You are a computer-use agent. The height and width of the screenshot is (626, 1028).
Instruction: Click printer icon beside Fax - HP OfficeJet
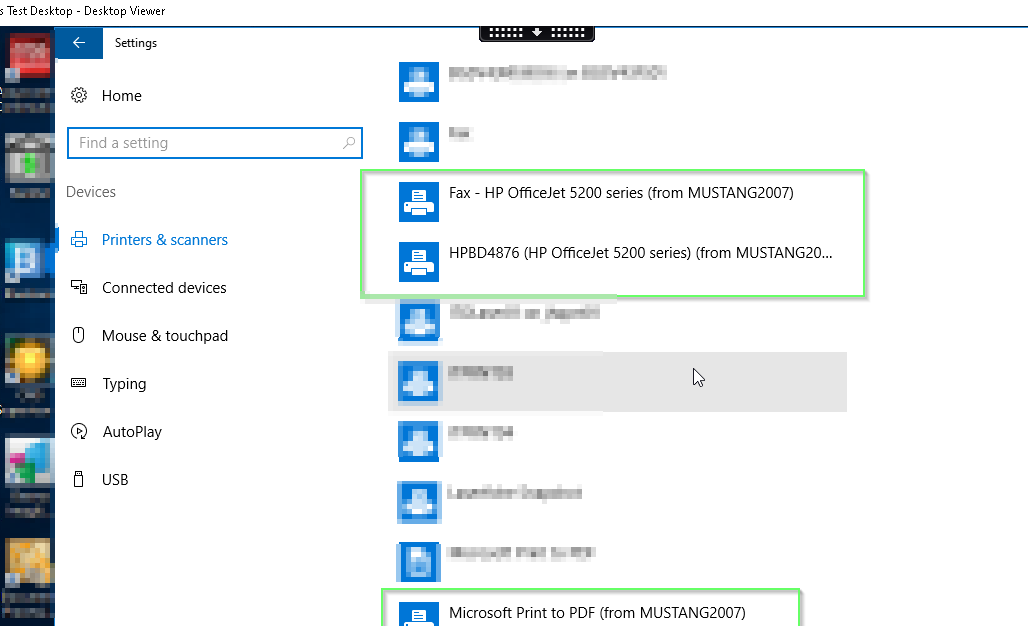419,202
